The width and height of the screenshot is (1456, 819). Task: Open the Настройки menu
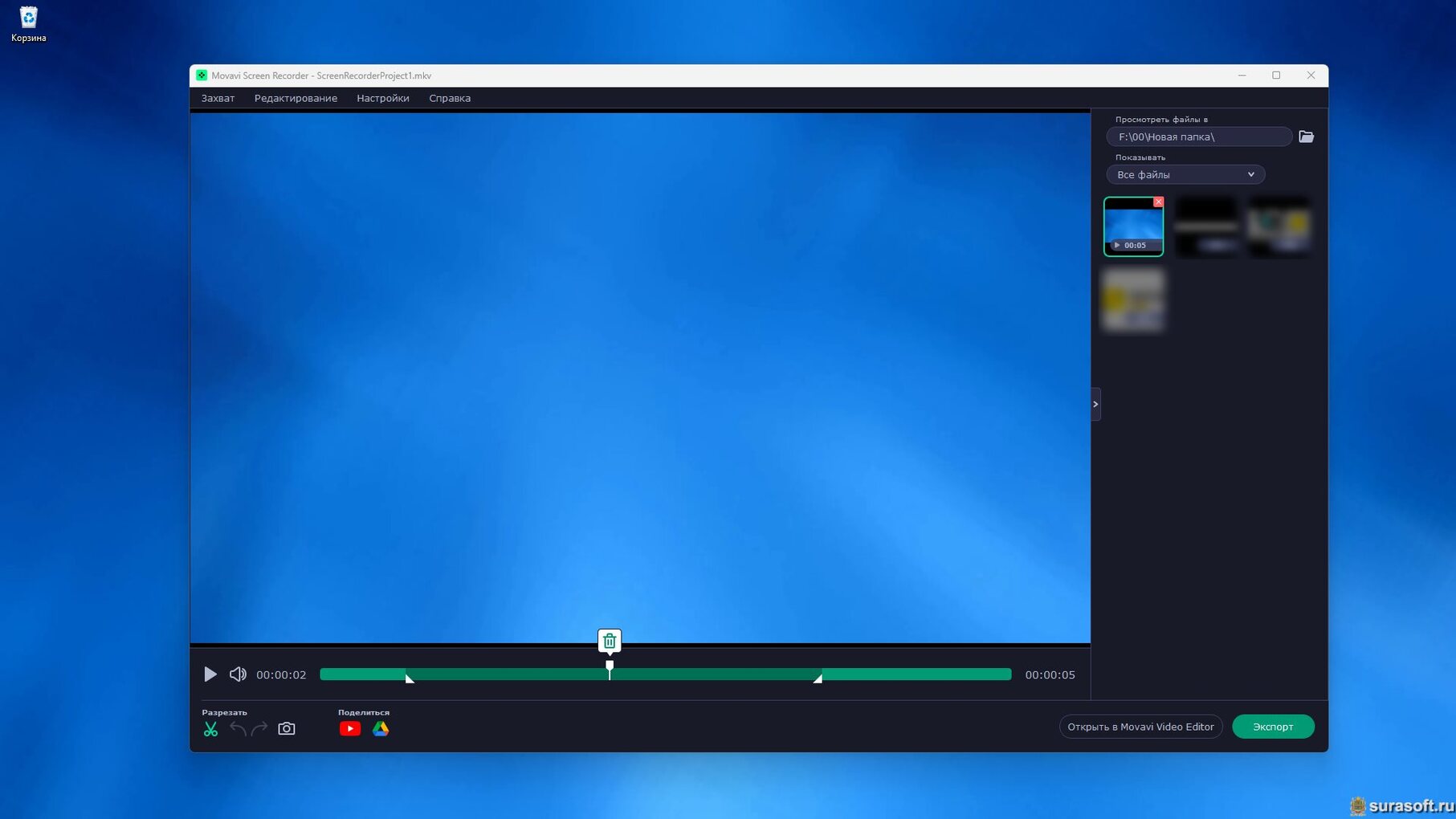(x=383, y=98)
